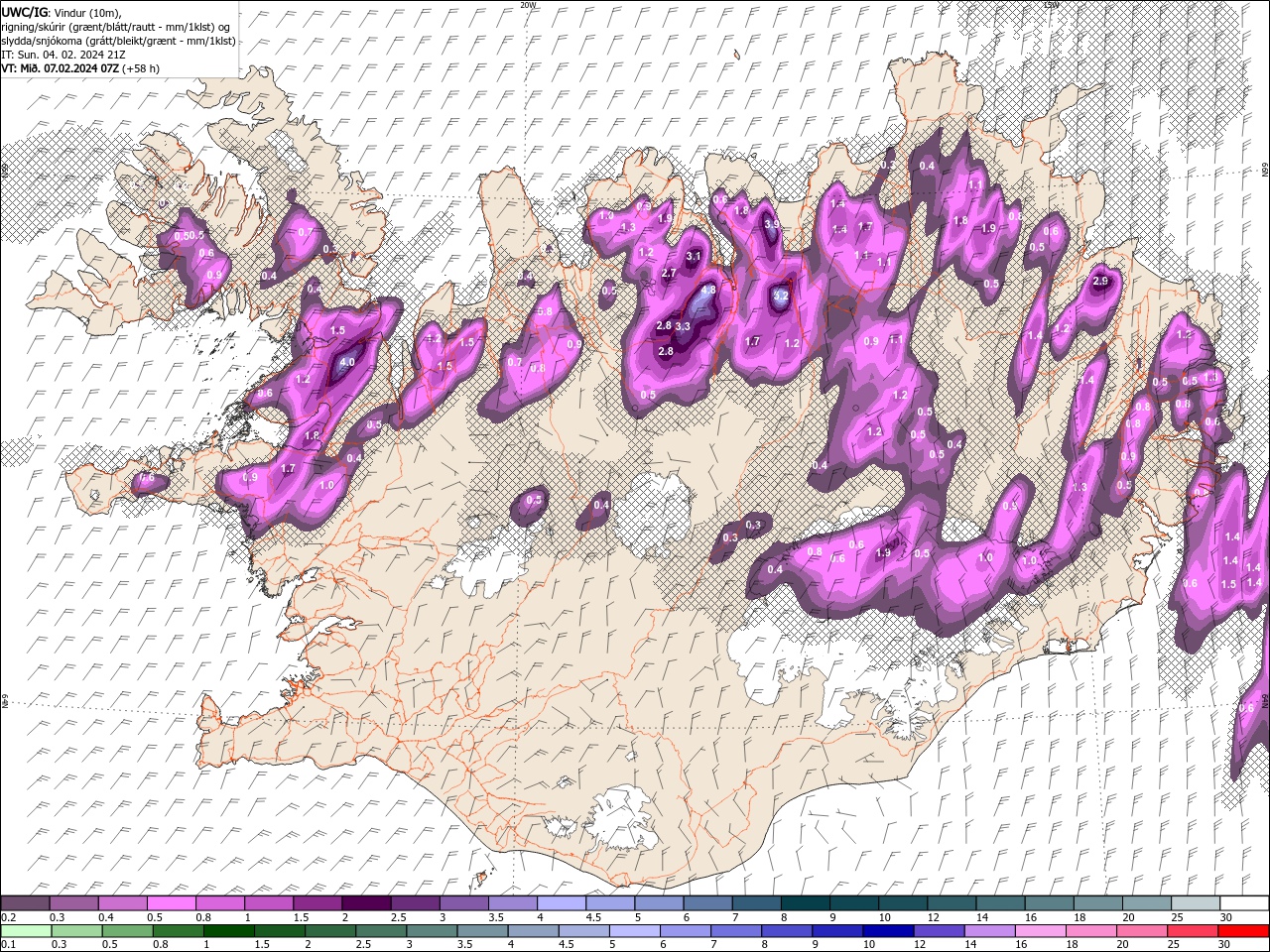The width and height of the screenshot is (1270, 952).
Task: Select the pale gray swatch labeled 25 in top legend row
Action: [x=1196, y=903]
